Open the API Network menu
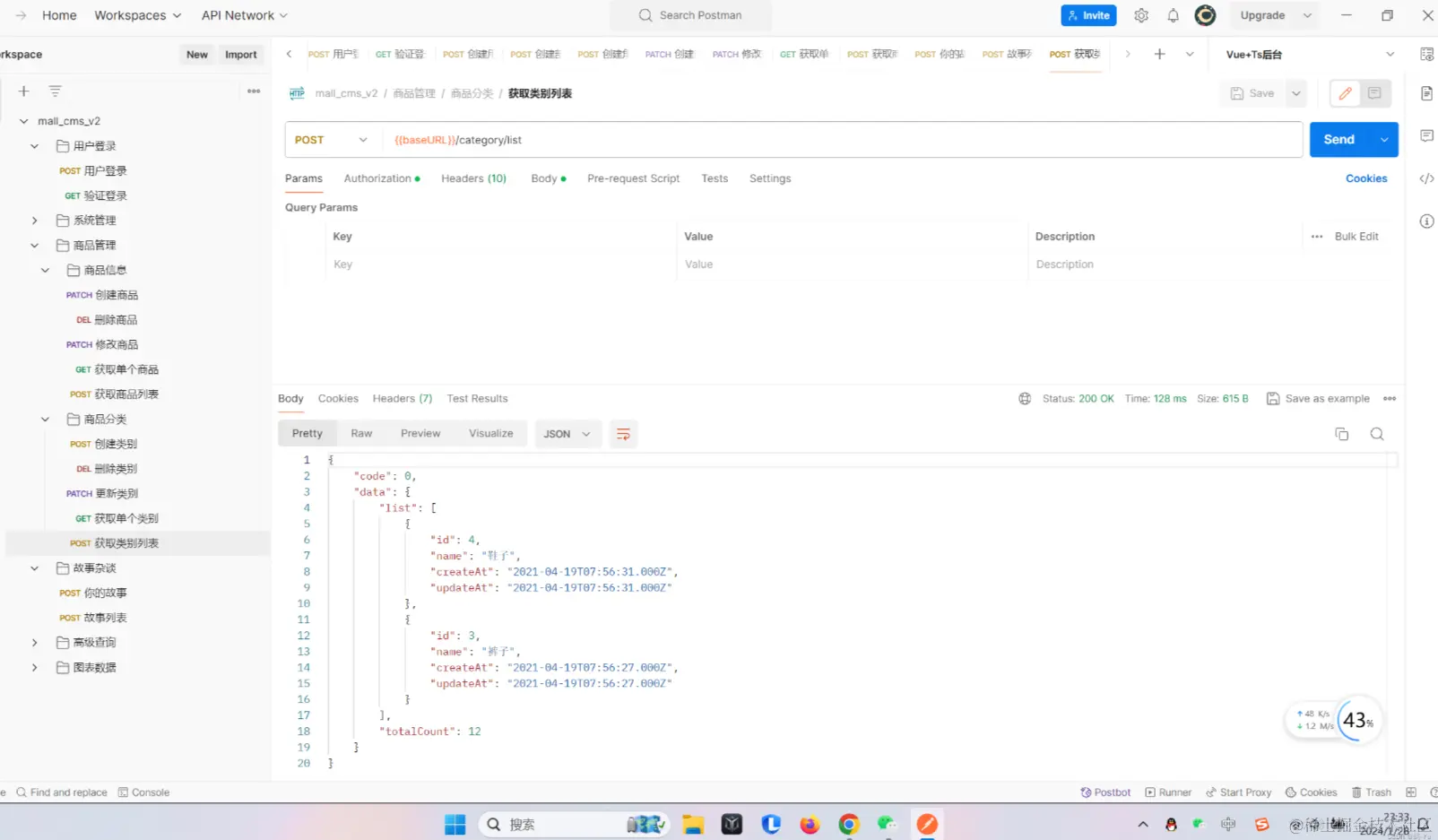 245,15
